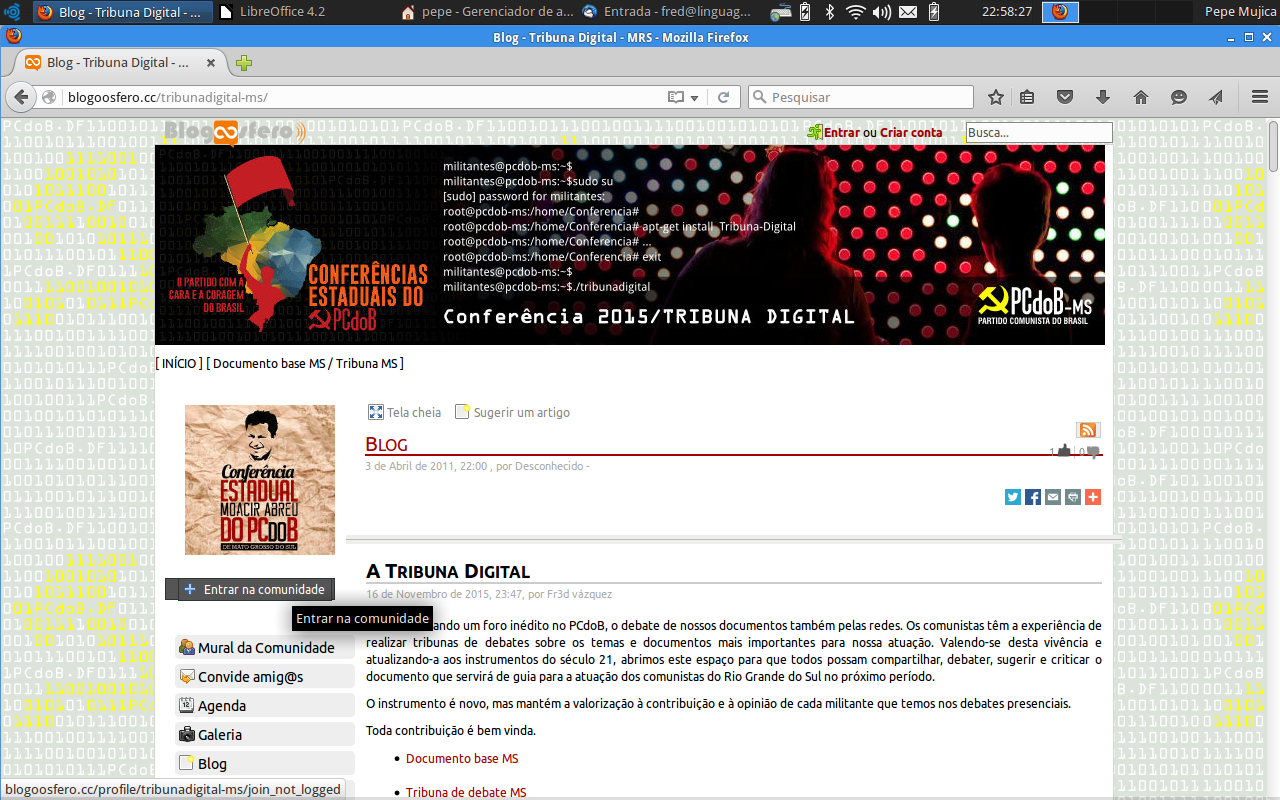Go to Firefox home page icon
Screen dimensions: 1280x800
(1141, 97)
